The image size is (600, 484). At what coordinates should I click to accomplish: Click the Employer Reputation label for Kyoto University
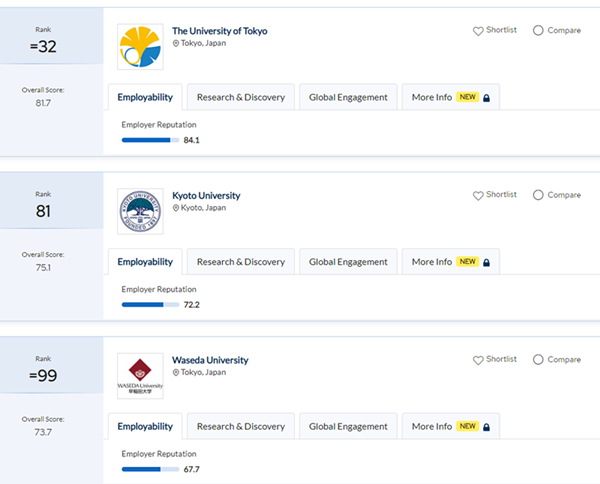tap(159, 289)
